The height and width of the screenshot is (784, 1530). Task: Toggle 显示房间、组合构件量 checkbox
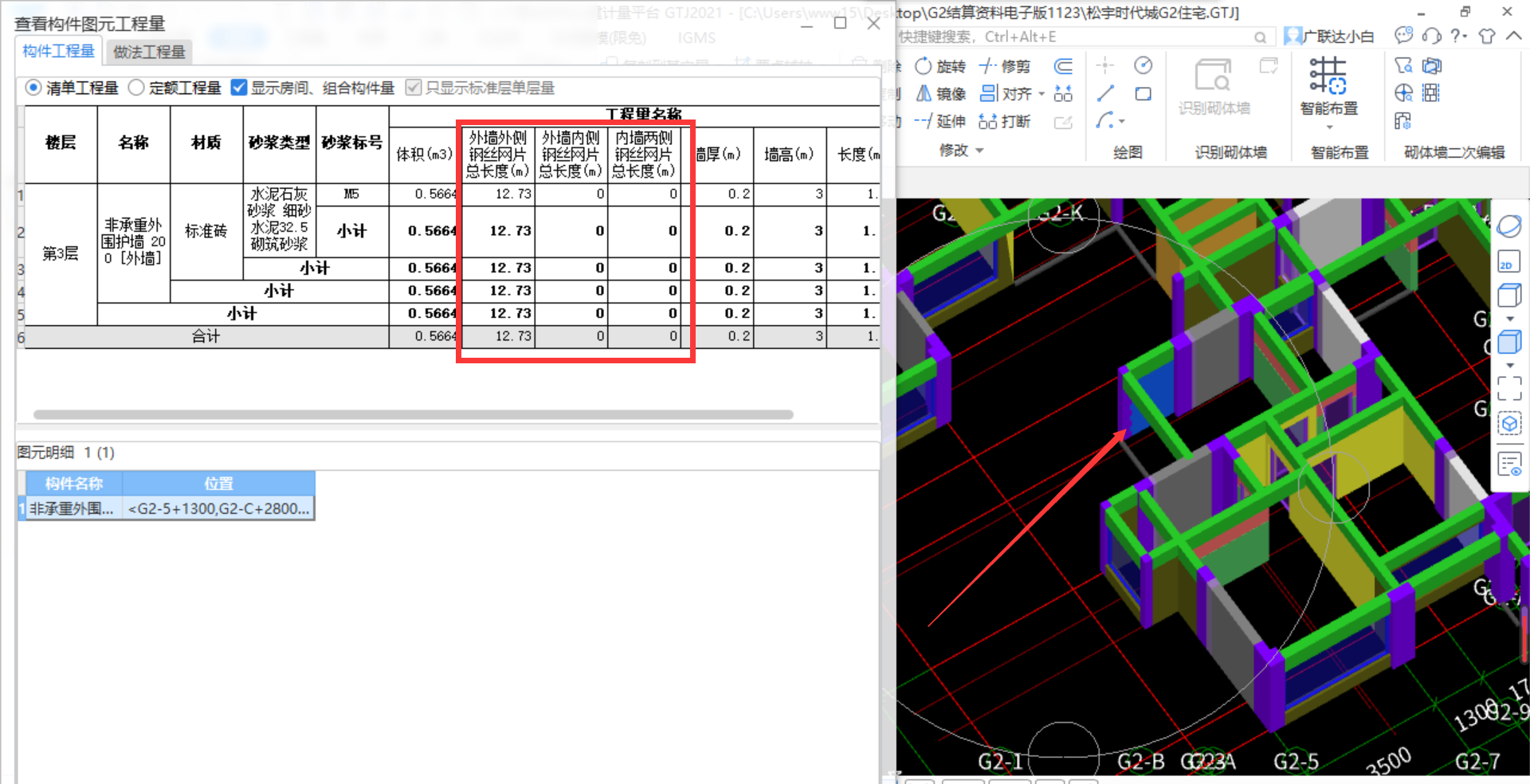click(238, 88)
